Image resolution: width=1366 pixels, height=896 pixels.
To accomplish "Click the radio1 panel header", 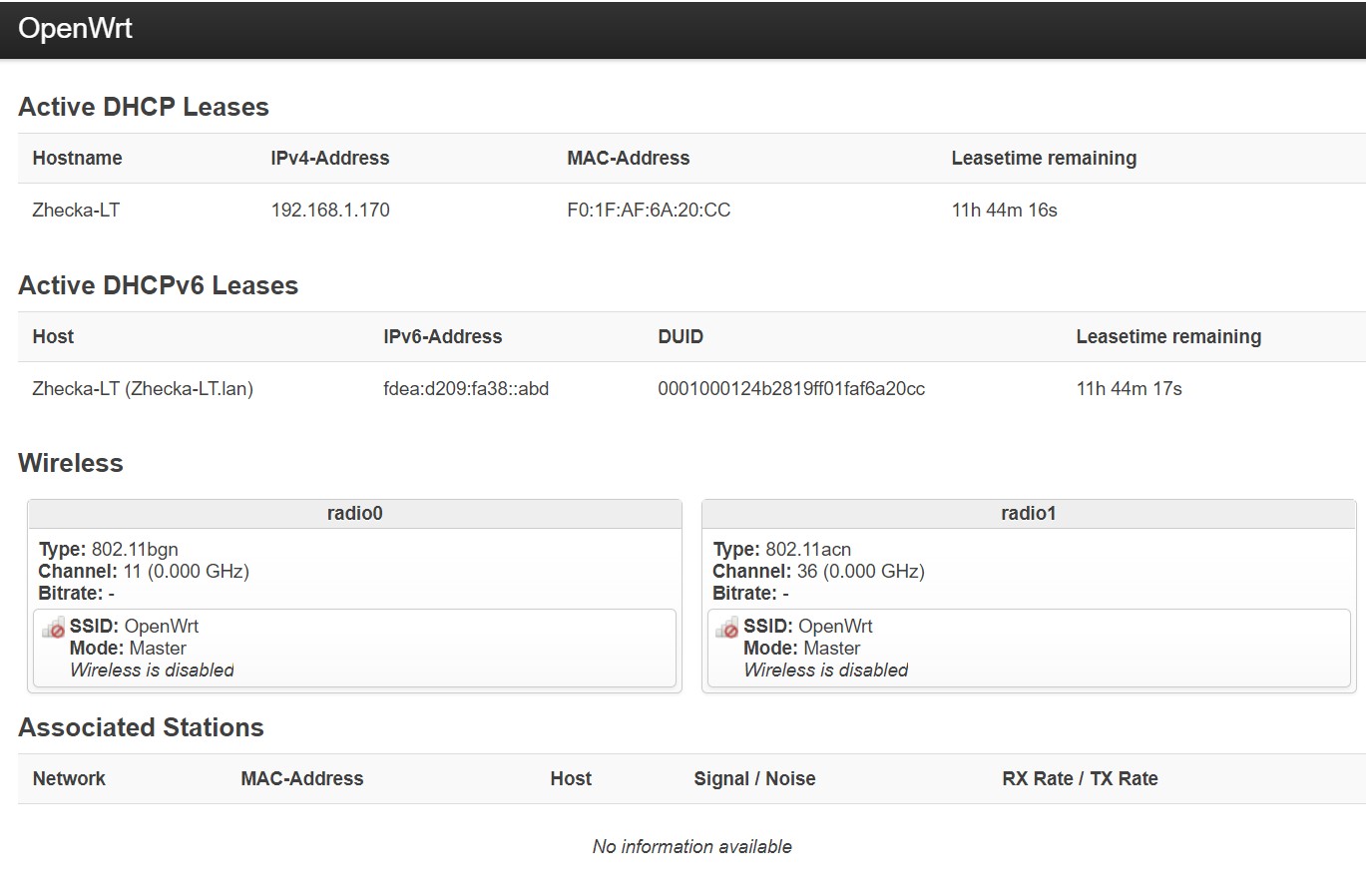I will point(1029,513).
